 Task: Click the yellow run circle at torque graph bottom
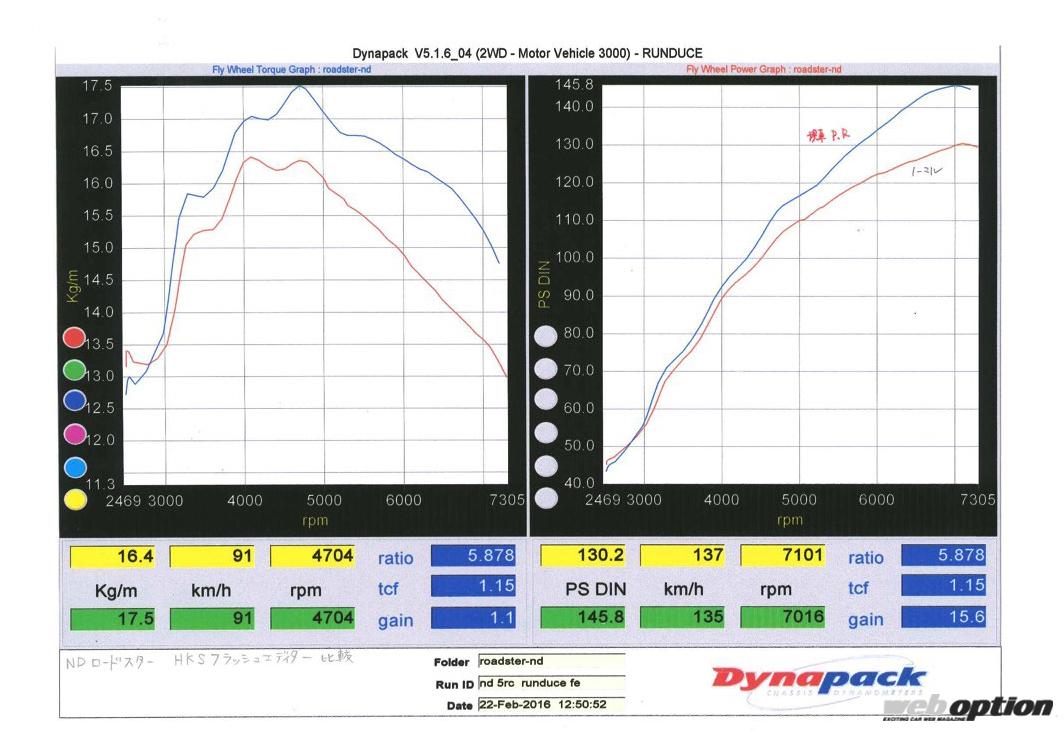[x=74, y=499]
